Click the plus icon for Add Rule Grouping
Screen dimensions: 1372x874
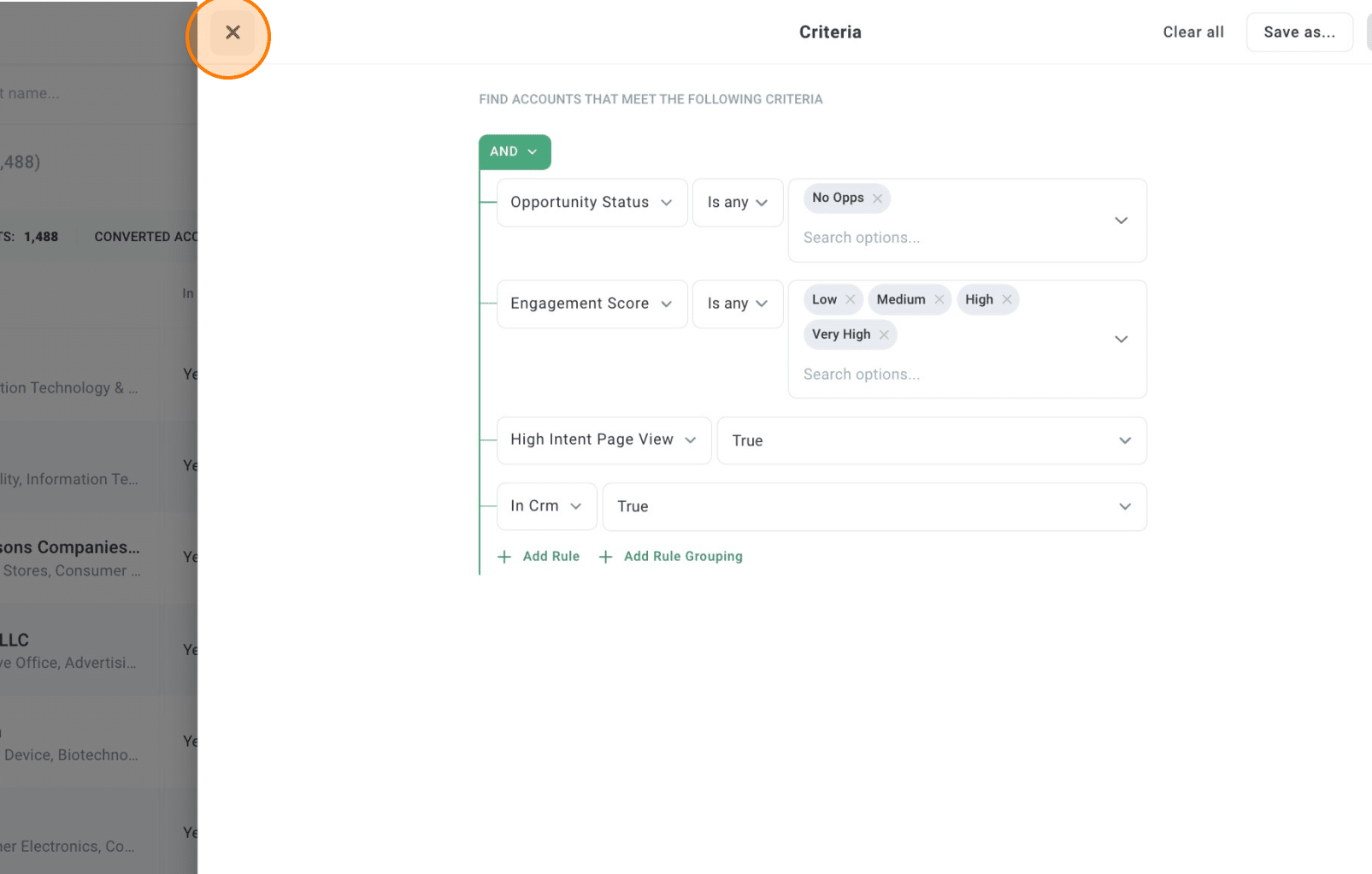(605, 557)
